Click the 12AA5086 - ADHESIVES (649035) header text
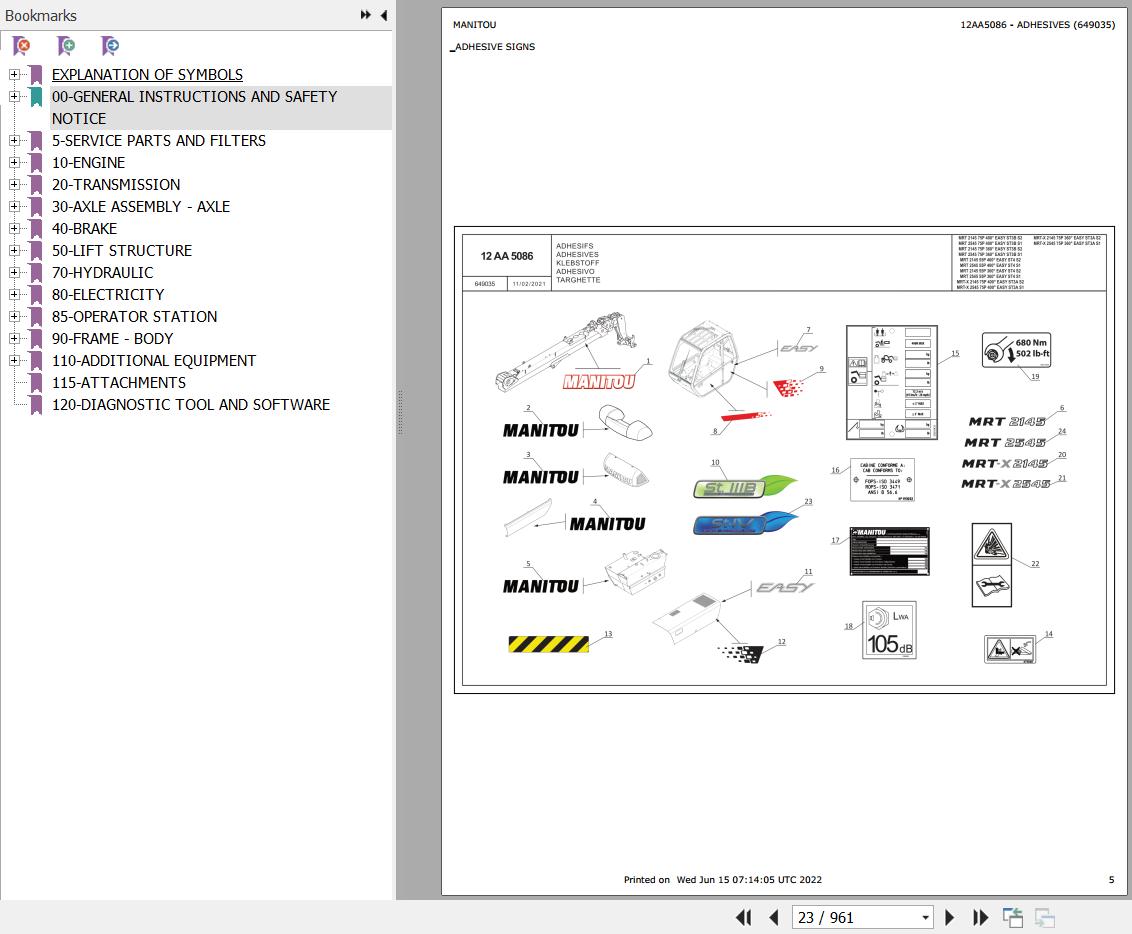Viewport: 1132px width, 934px height. [1037, 25]
